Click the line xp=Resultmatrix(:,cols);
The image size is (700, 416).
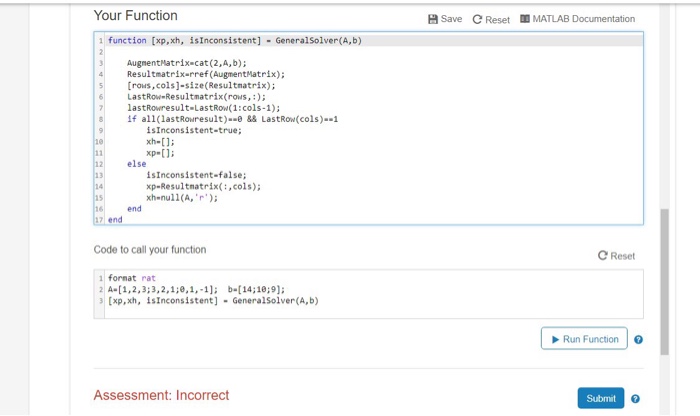pos(204,186)
